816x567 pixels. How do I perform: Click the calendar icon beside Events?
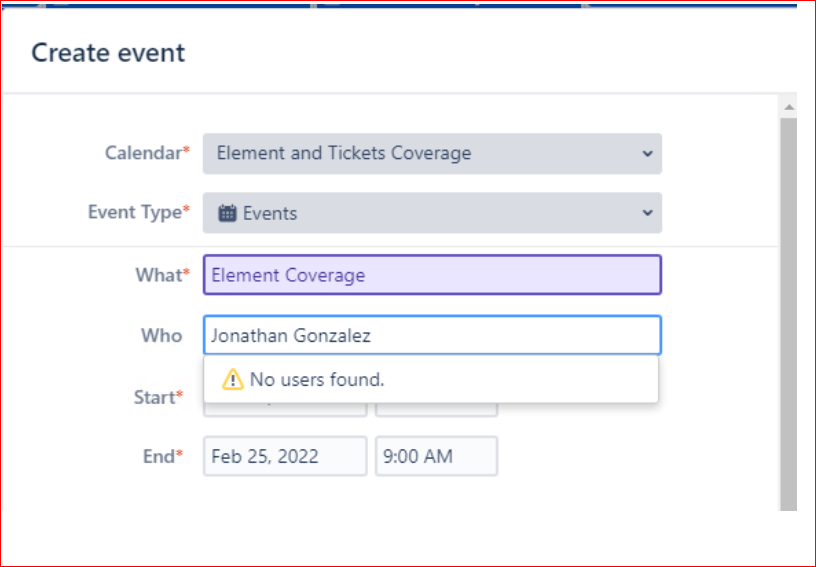point(227,213)
